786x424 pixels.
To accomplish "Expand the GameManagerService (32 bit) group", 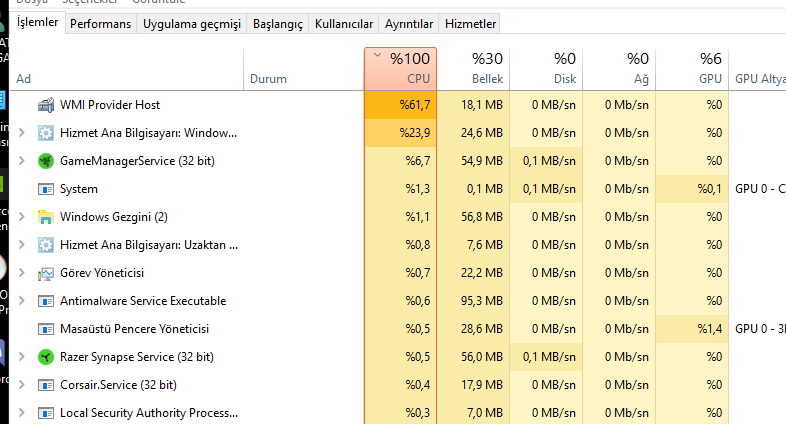I will (22, 161).
